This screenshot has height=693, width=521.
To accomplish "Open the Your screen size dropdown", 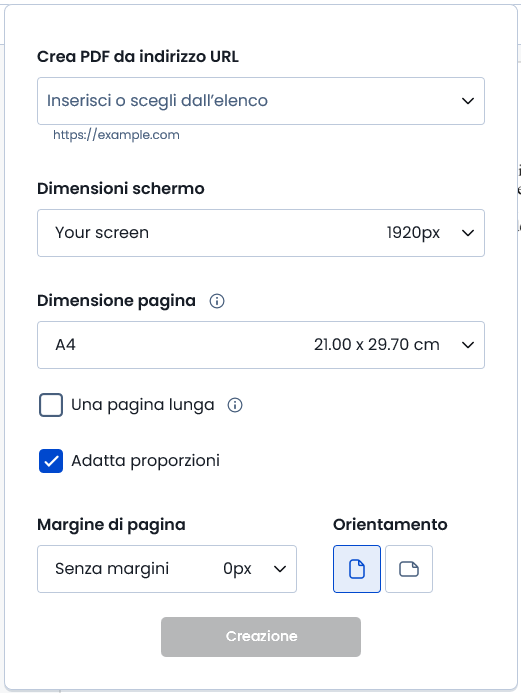I will tap(261, 233).
